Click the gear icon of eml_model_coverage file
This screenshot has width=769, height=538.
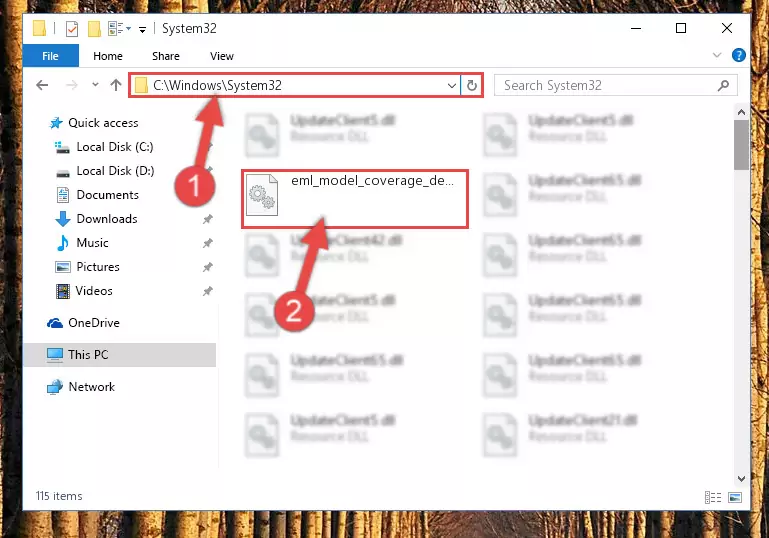tap(262, 196)
